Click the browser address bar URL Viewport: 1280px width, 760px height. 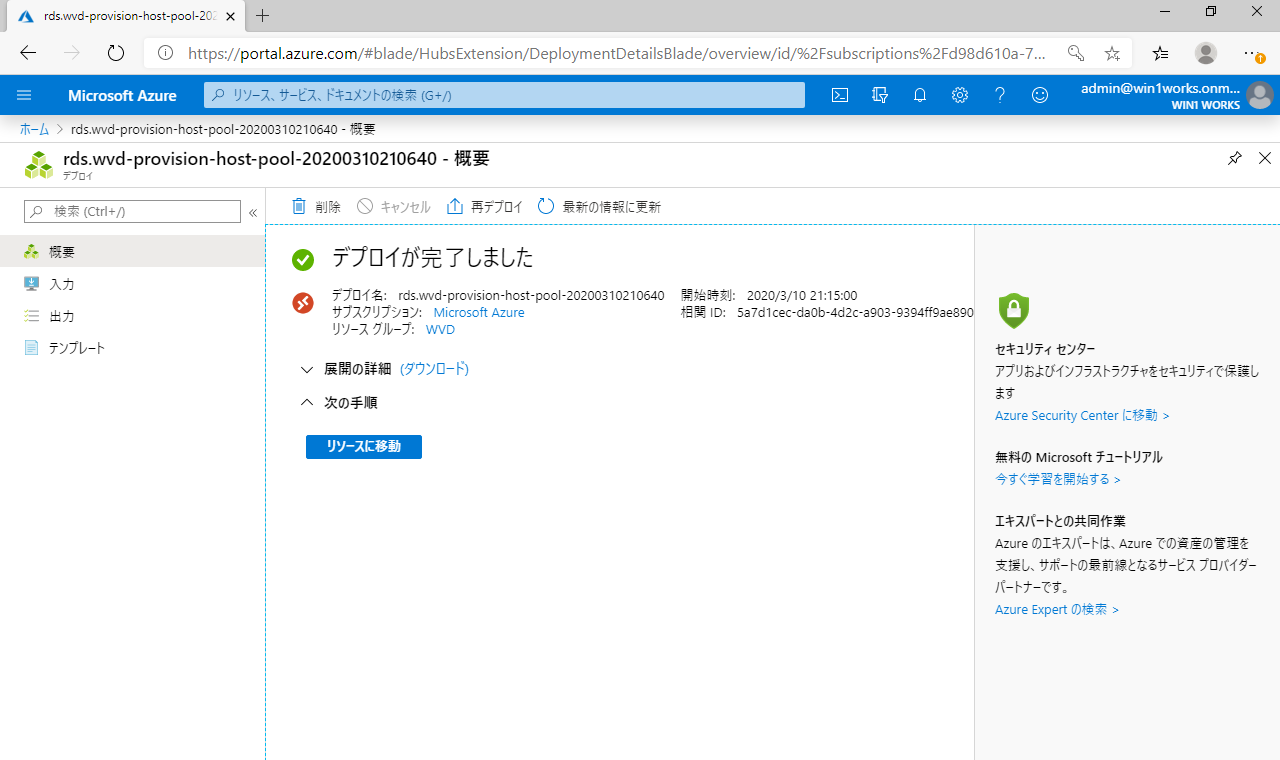(x=617, y=53)
